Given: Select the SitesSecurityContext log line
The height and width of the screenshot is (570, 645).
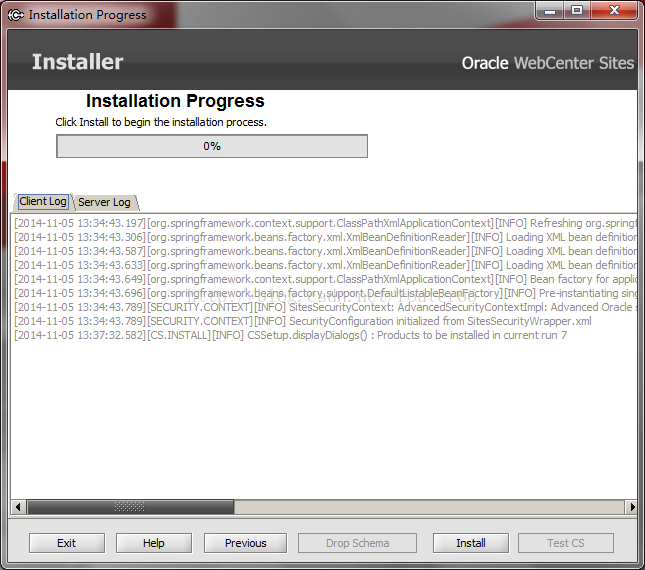Looking at the screenshot, I should pos(325,307).
